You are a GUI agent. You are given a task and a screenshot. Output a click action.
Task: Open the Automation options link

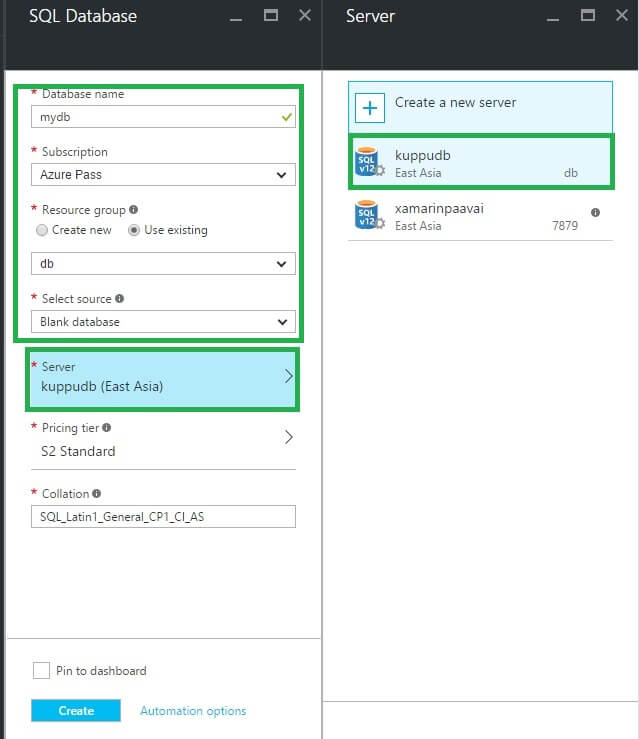coord(193,711)
